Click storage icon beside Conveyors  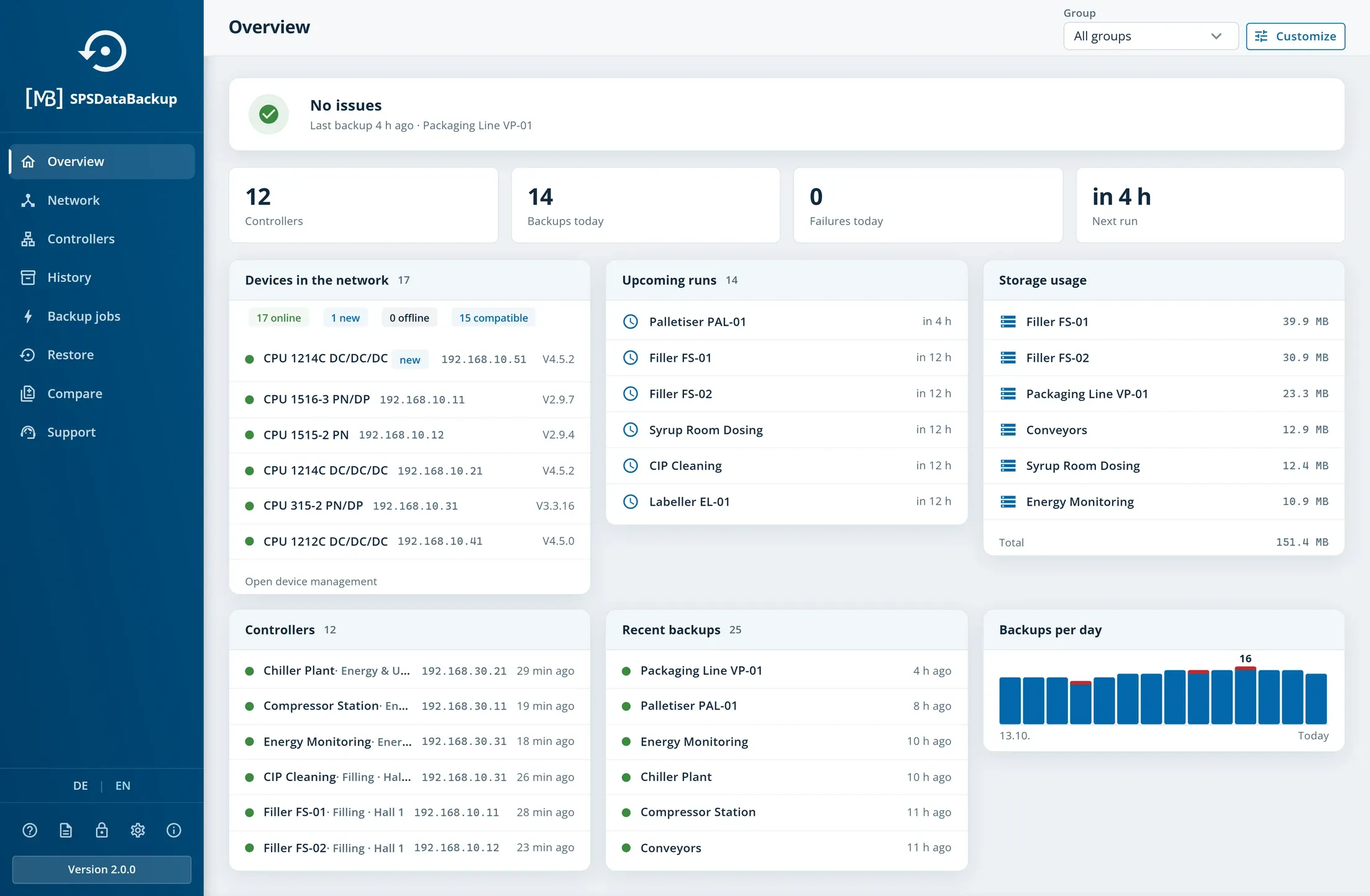[x=1008, y=429]
